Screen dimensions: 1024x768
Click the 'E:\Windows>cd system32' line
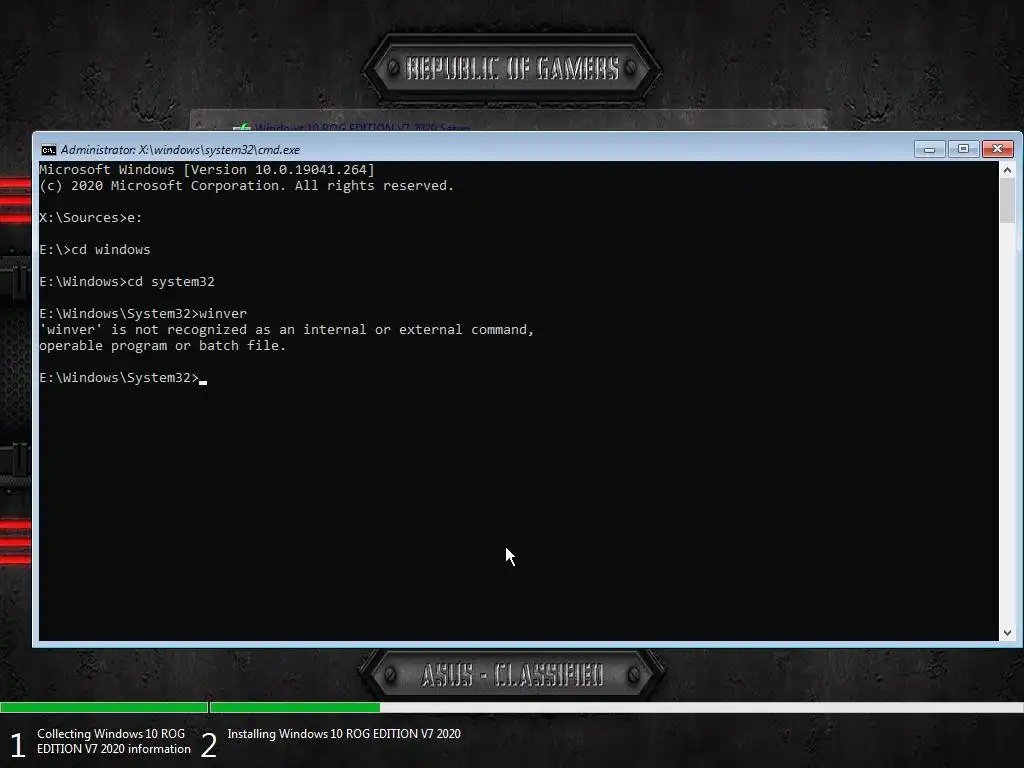[x=127, y=281]
